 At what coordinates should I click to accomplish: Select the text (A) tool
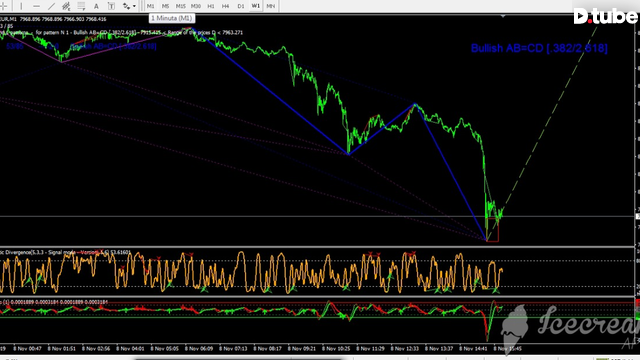(96, 6)
